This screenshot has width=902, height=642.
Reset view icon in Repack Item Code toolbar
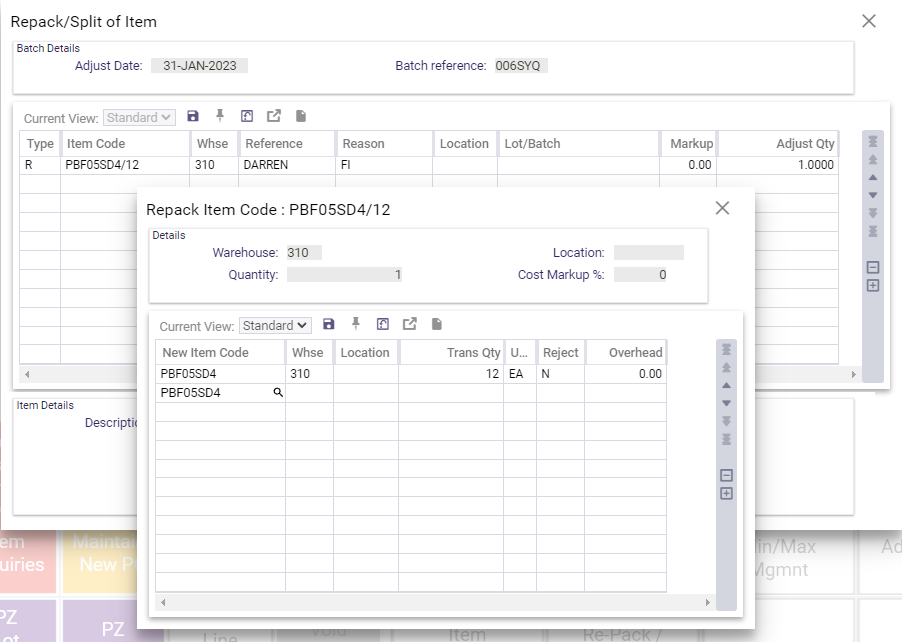(383, 324)
